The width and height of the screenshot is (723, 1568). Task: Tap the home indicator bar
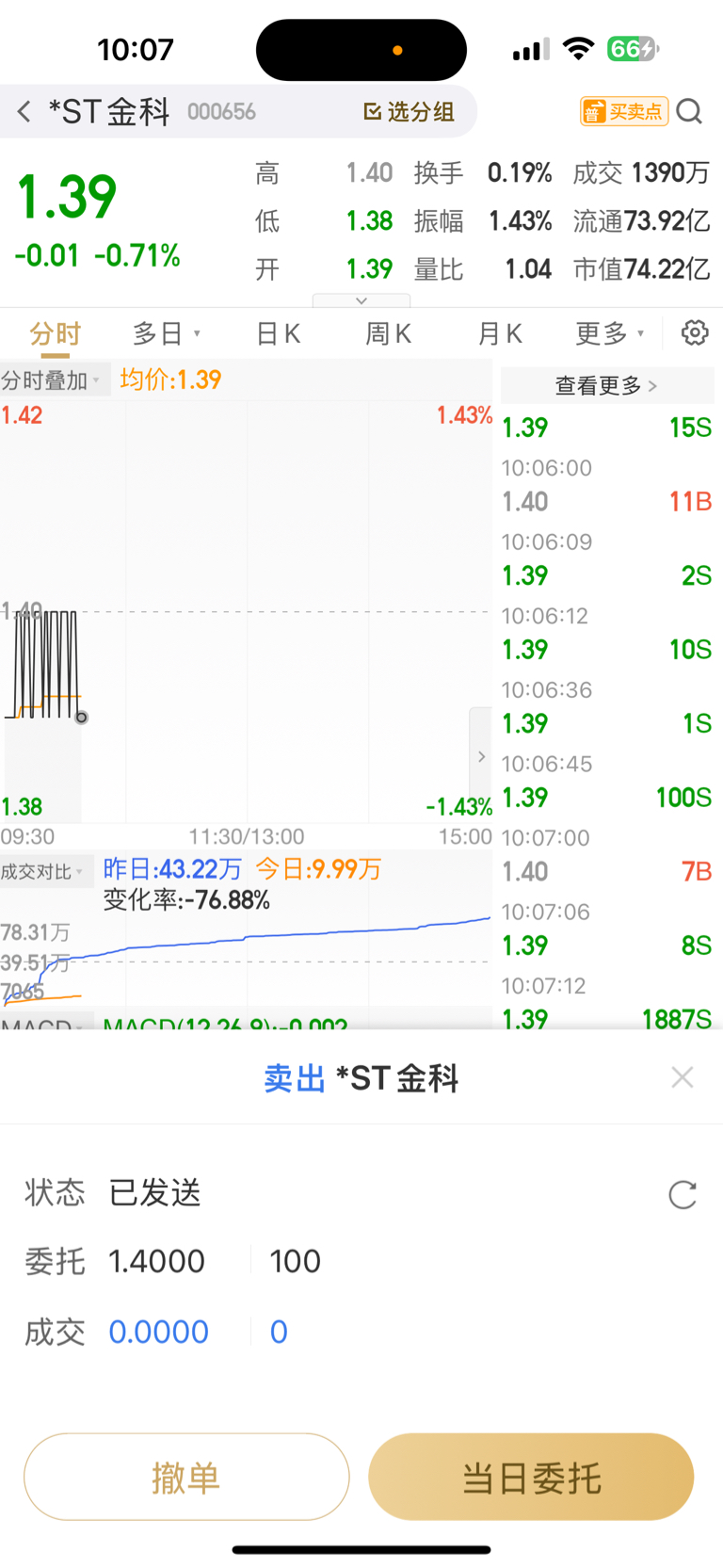[x=361, y=1549]
